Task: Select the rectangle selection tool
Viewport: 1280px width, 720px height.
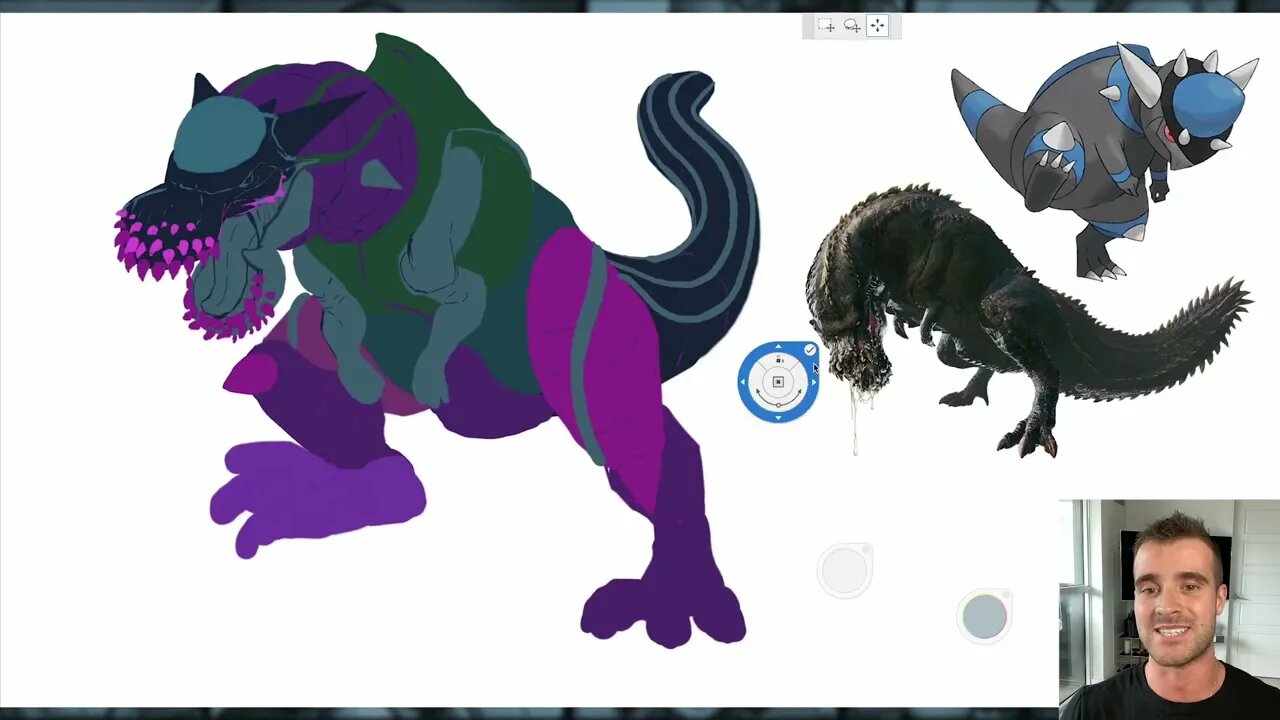Action: [826, 25]
